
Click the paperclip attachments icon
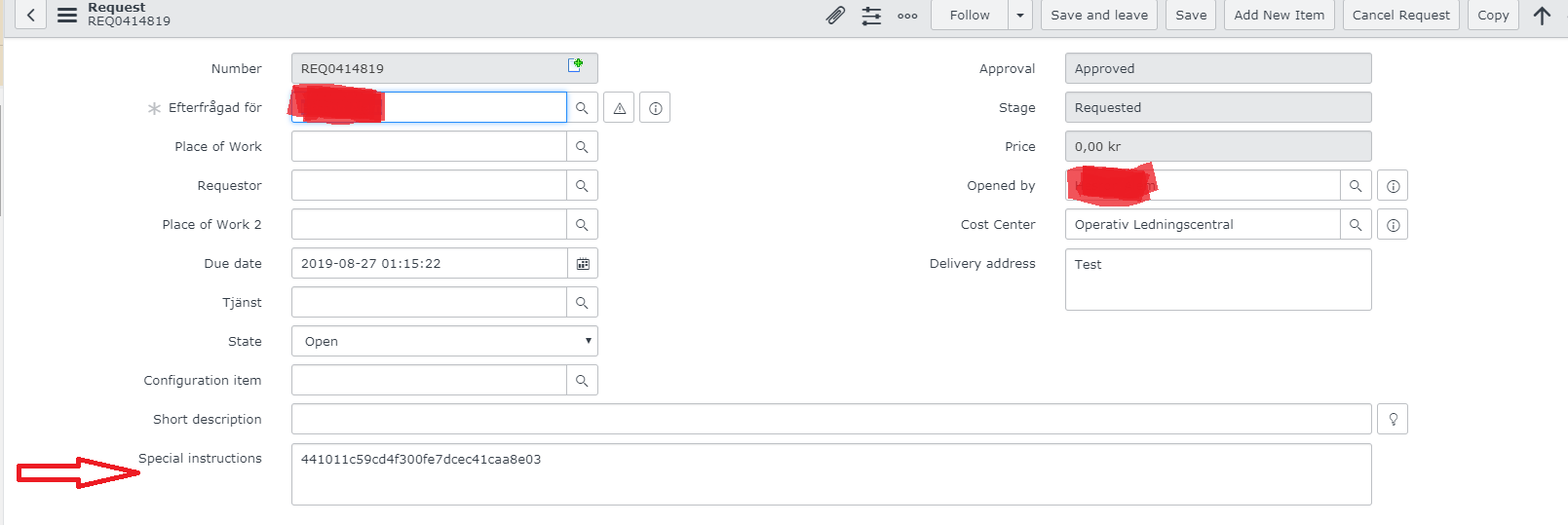coord(835,15)
